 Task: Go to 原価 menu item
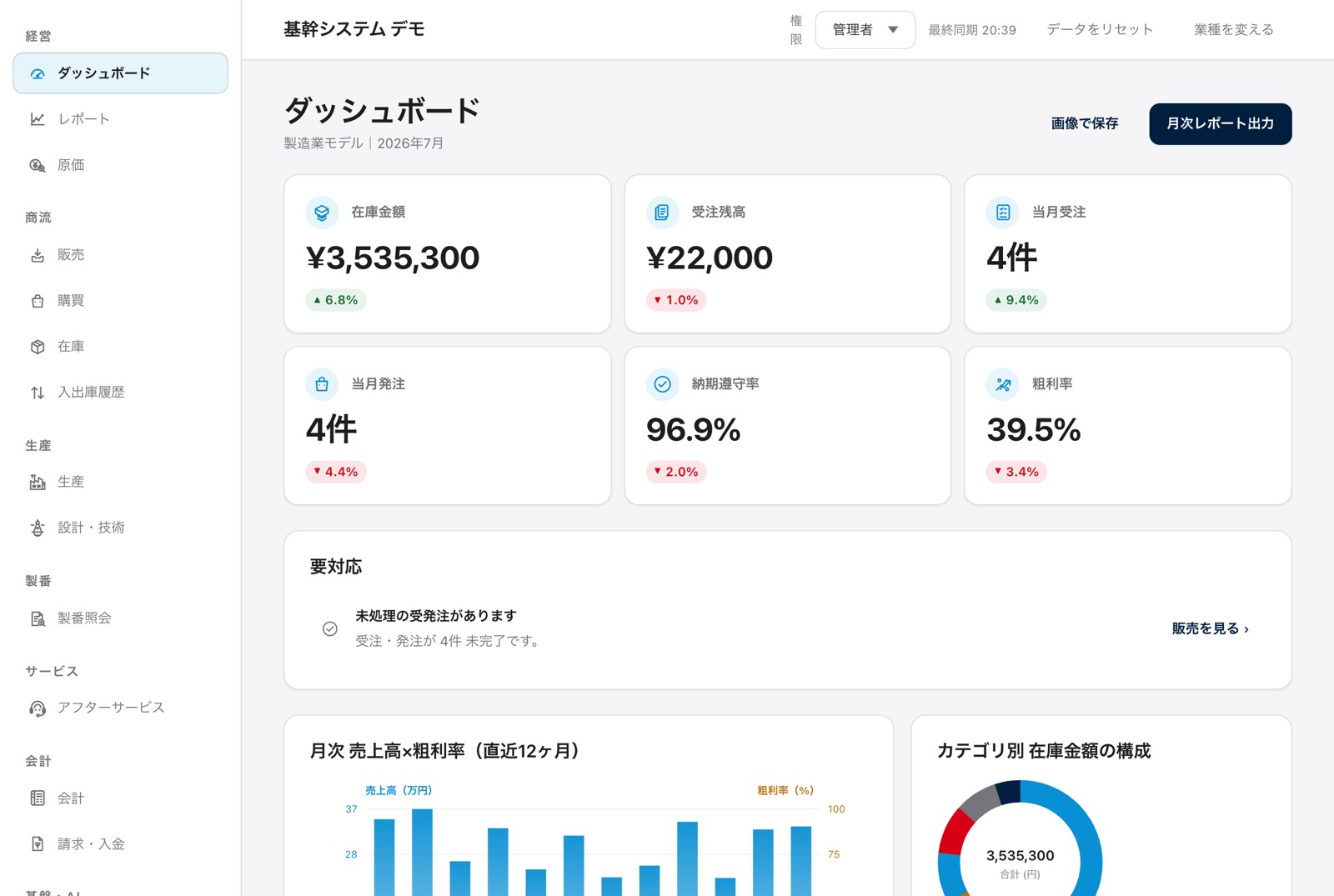tap(120, 165)
